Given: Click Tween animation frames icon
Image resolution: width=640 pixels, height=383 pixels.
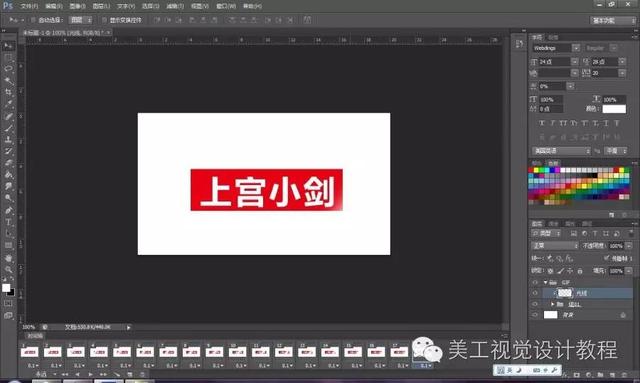Looking at the screenshot, I should (117, 374).
